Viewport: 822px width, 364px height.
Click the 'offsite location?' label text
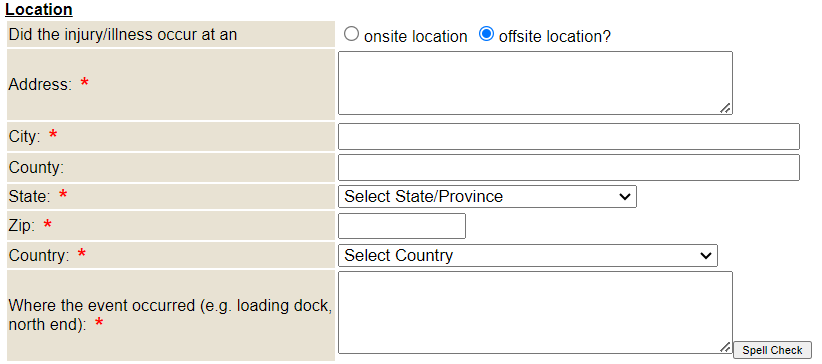pyautogui.click(x=555, y=37)
